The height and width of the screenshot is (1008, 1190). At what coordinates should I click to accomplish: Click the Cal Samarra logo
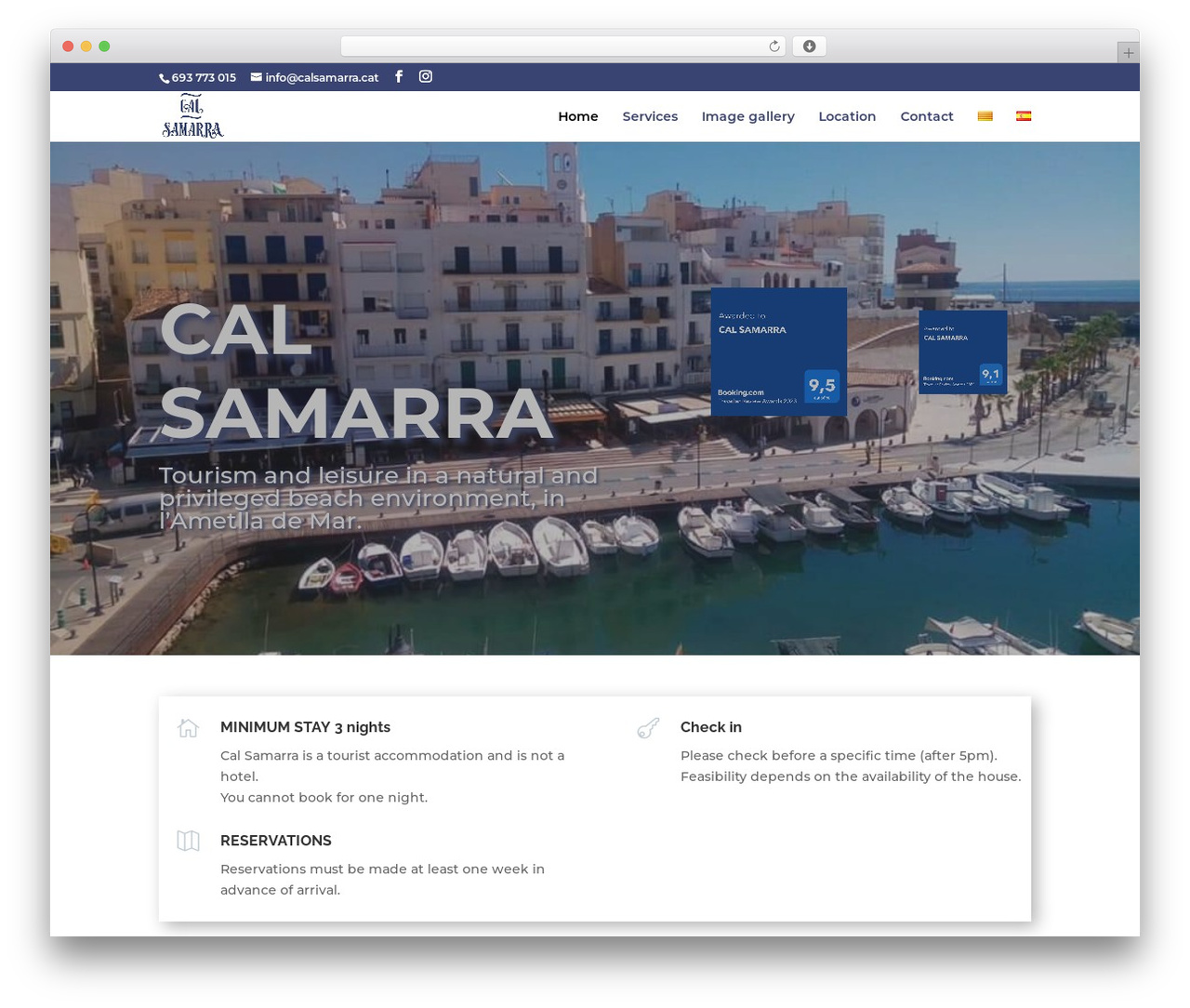[192, 116]
